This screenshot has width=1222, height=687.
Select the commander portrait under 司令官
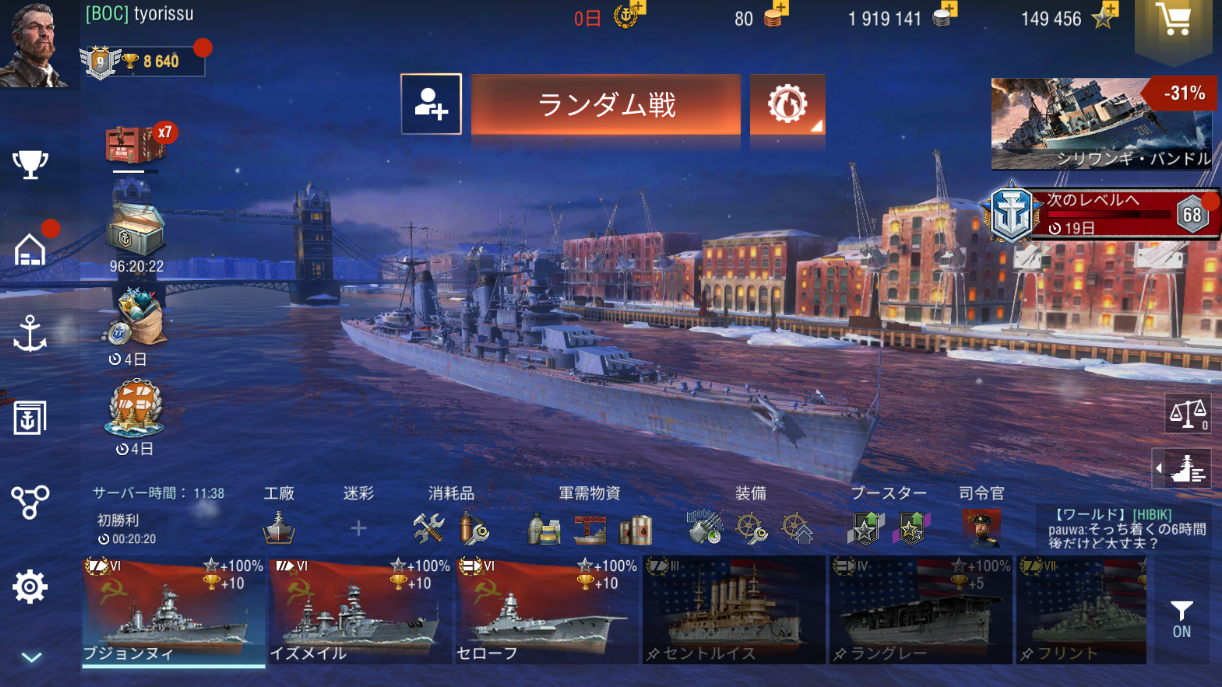click(x=981, y=528)
